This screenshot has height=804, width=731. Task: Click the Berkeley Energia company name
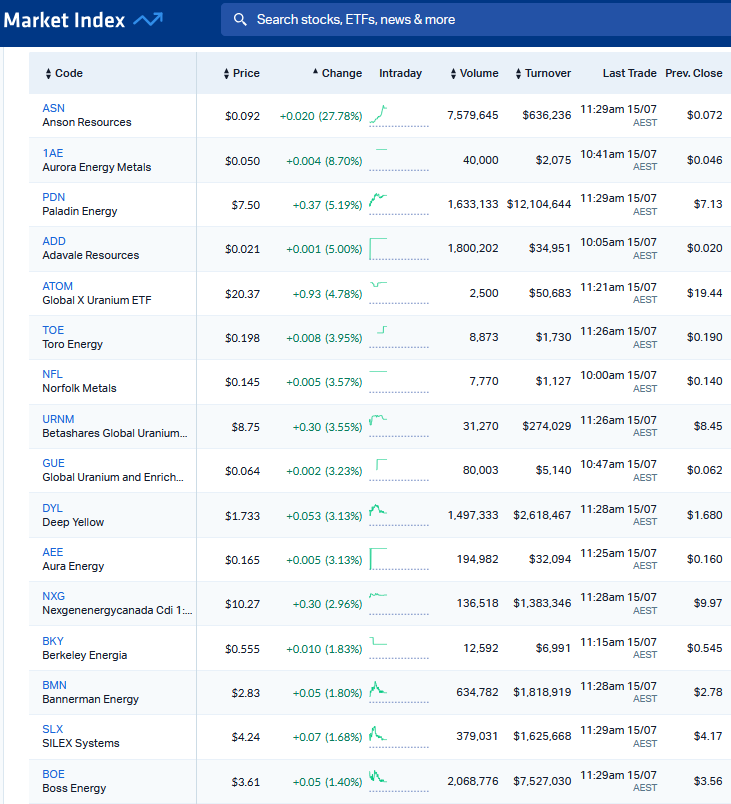[x=85, y=655]
